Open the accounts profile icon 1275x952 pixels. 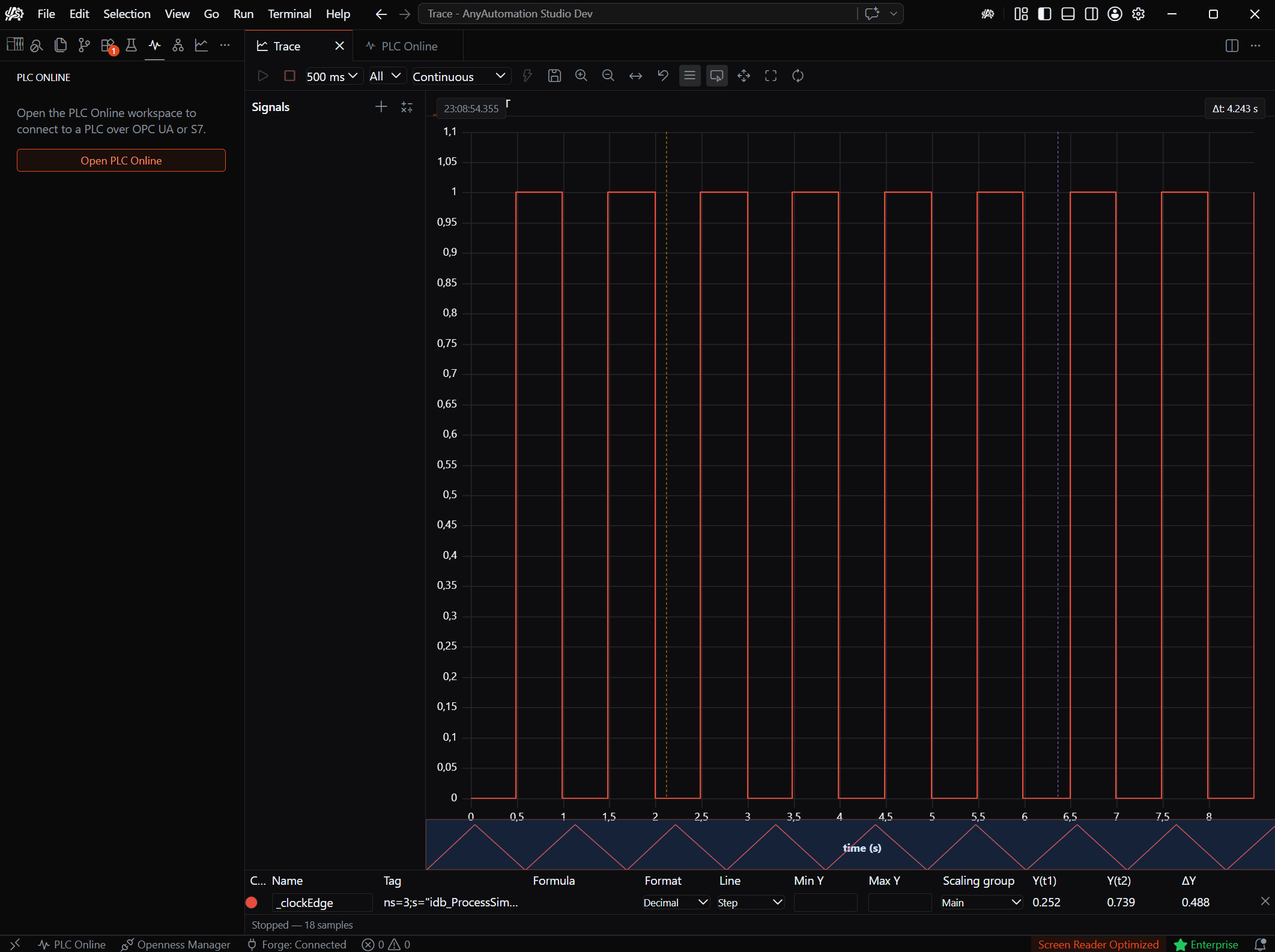click(x=1115, y=14)
